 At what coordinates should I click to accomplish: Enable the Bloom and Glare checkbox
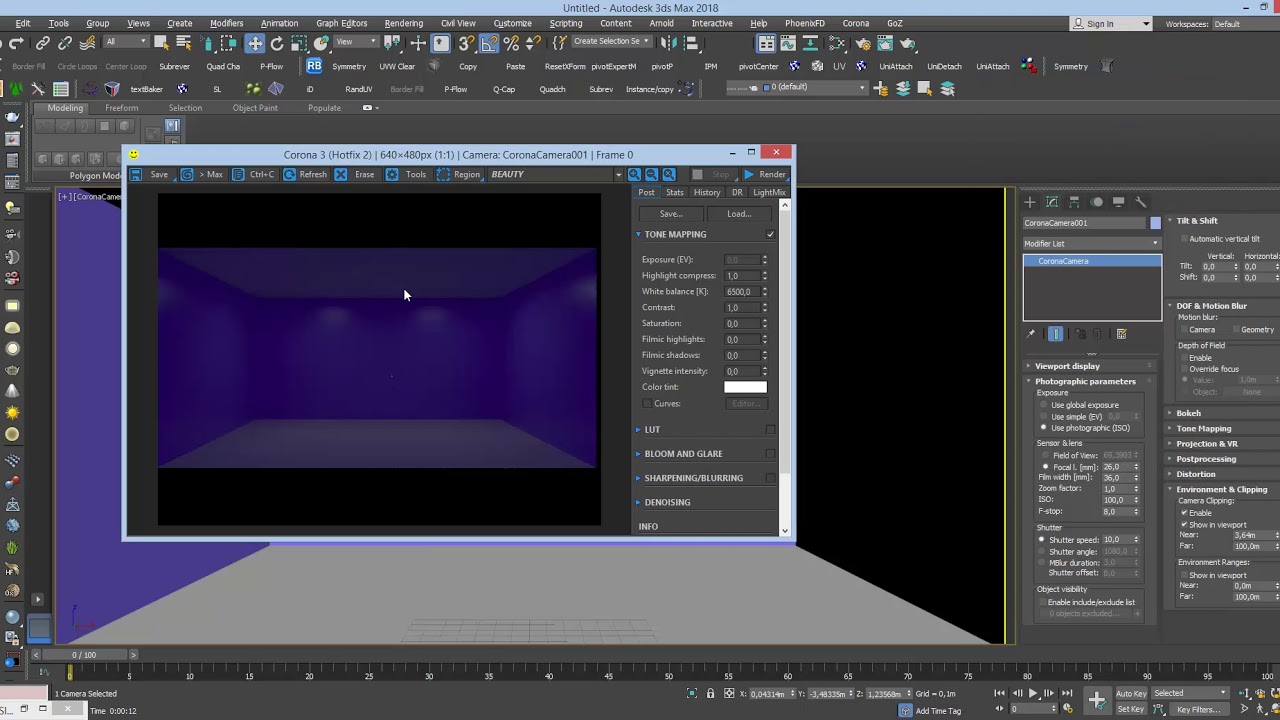point(770,454)
